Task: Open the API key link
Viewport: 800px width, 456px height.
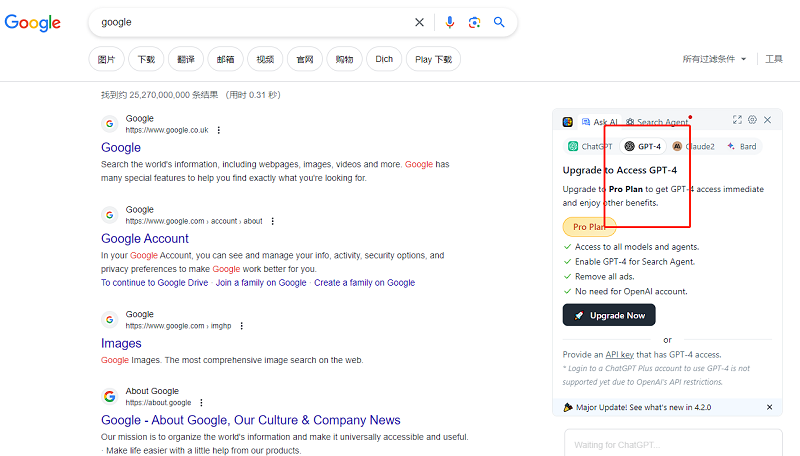Action: click(619, 354)
